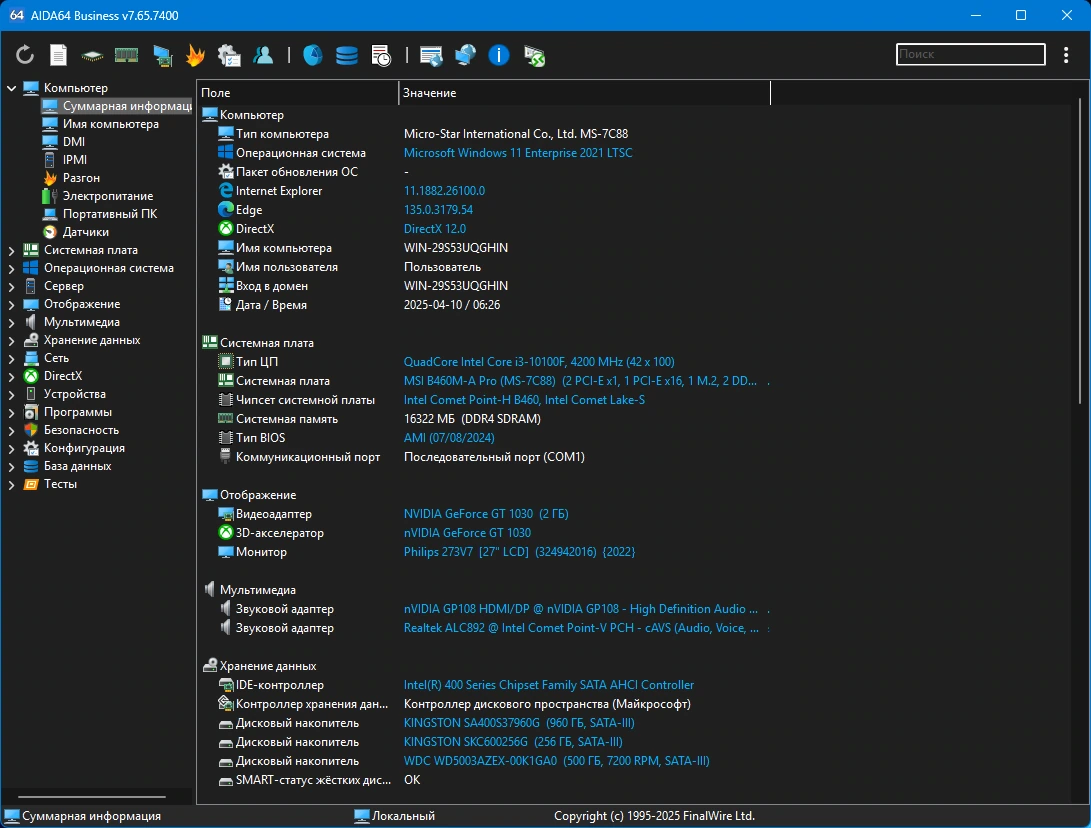Click the Windows logo beside Операционная система row

coord(225,152)
